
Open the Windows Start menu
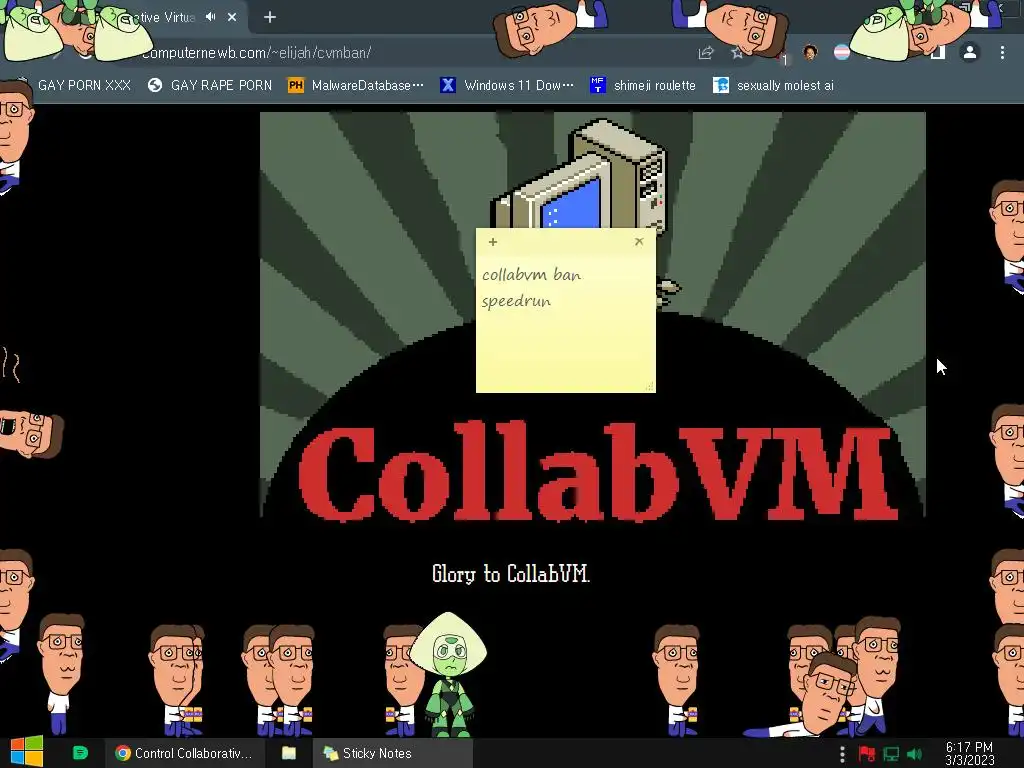click(x=27, y=752)
